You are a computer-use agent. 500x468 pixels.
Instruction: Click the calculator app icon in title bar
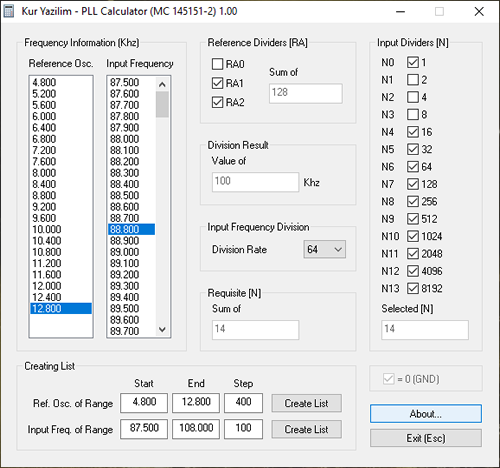coord(9,11)
